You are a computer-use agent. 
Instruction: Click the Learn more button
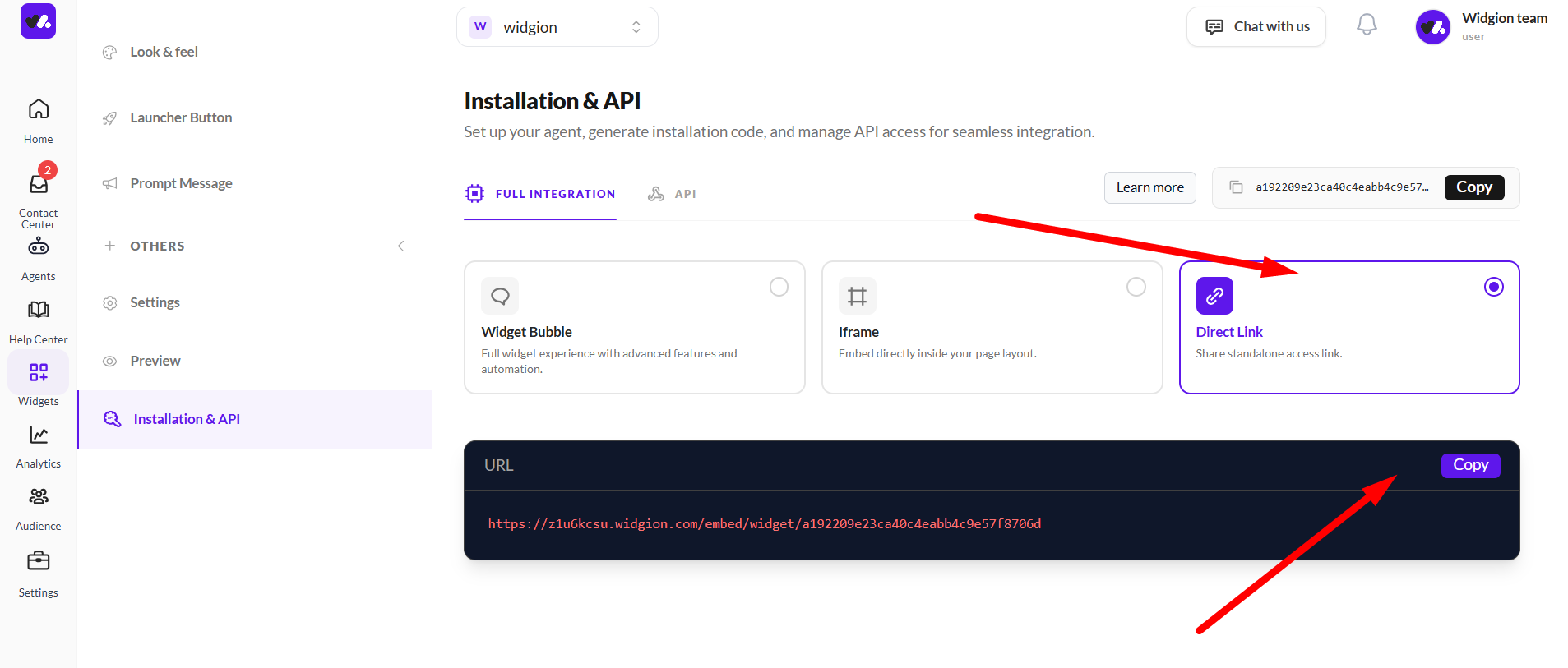1149,187
